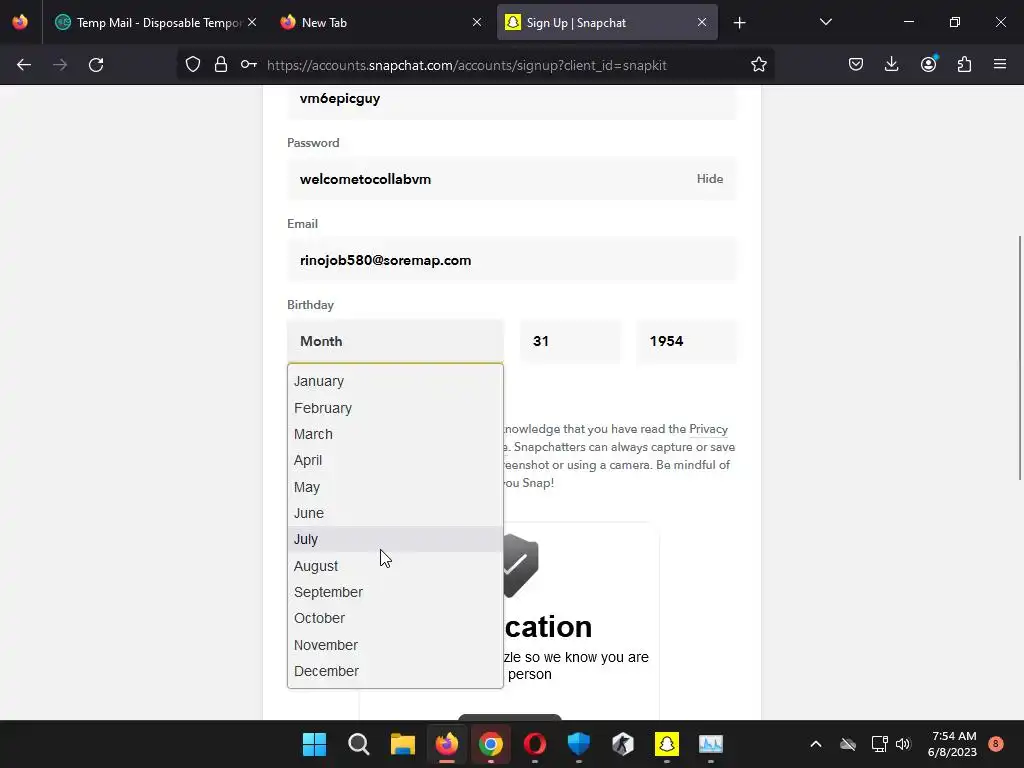This screenshot has height=768, width=1024.
Task: Open the tracking protection shield
Action: click(193, 65)
